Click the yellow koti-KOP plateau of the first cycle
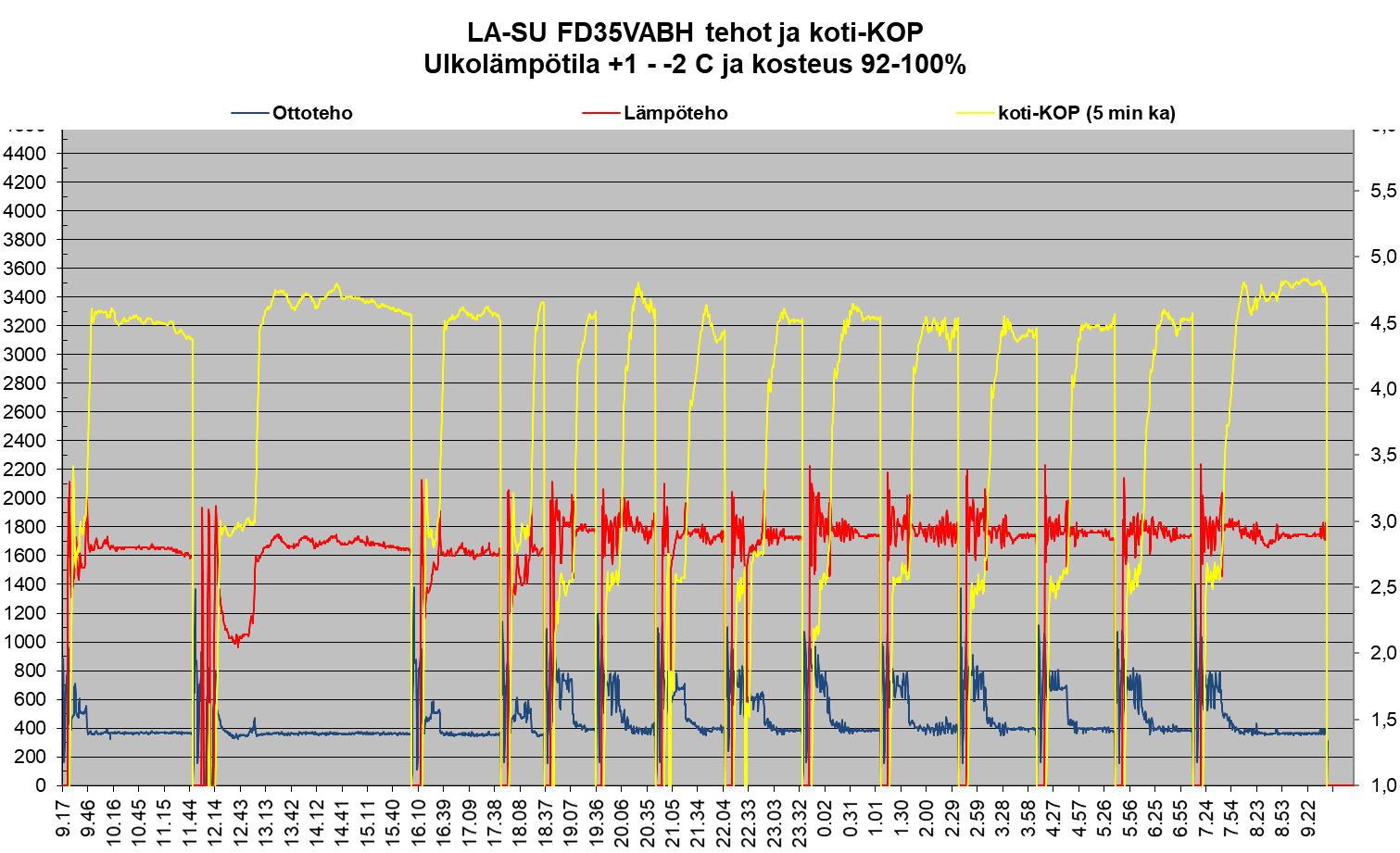The image size is (1400, 853). tap(139, 320)
